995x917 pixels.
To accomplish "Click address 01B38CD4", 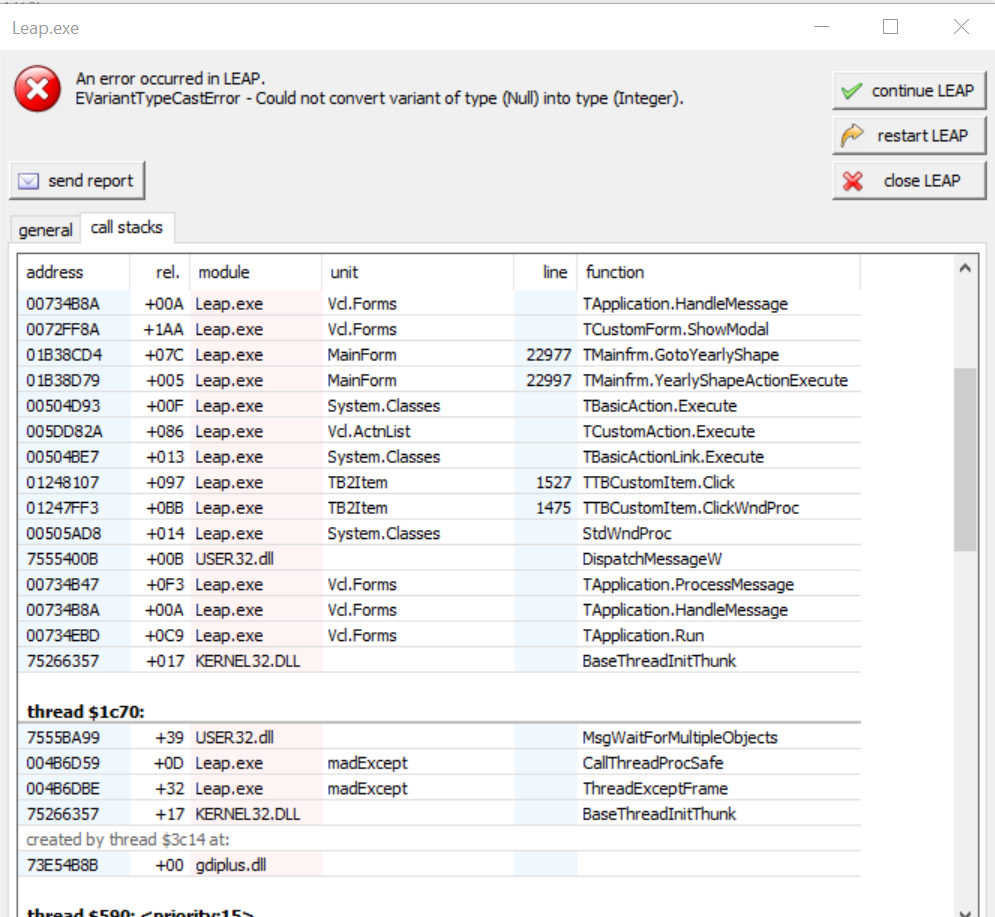I will 64,355.
